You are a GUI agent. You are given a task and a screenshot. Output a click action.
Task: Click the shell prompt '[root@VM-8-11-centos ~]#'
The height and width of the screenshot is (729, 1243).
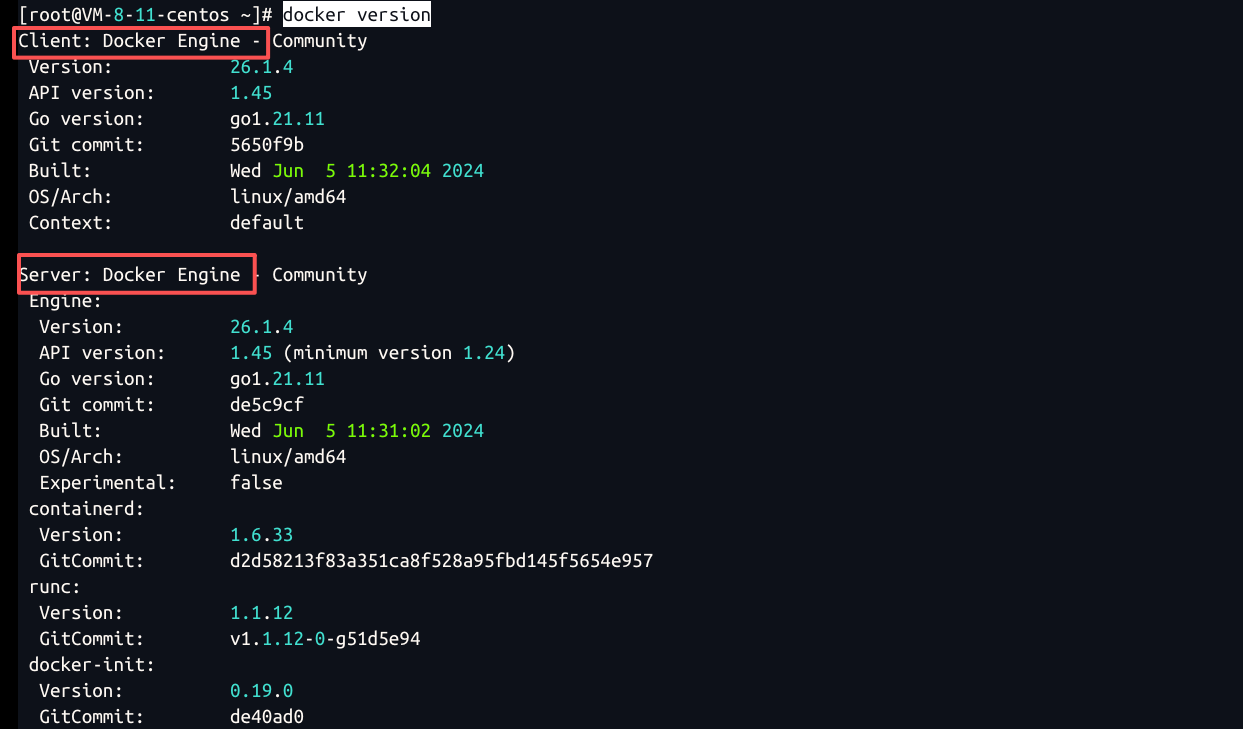pyautogui.click(x=146, y=15)
